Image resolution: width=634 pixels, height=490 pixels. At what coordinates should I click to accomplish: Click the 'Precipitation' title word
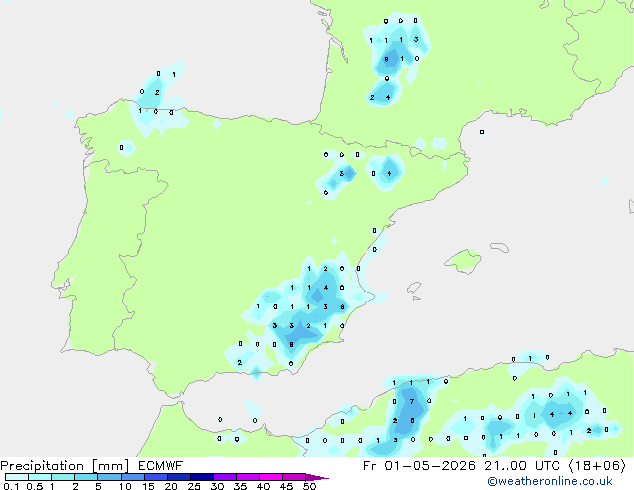pyautogui.click(x=42, y=466)
